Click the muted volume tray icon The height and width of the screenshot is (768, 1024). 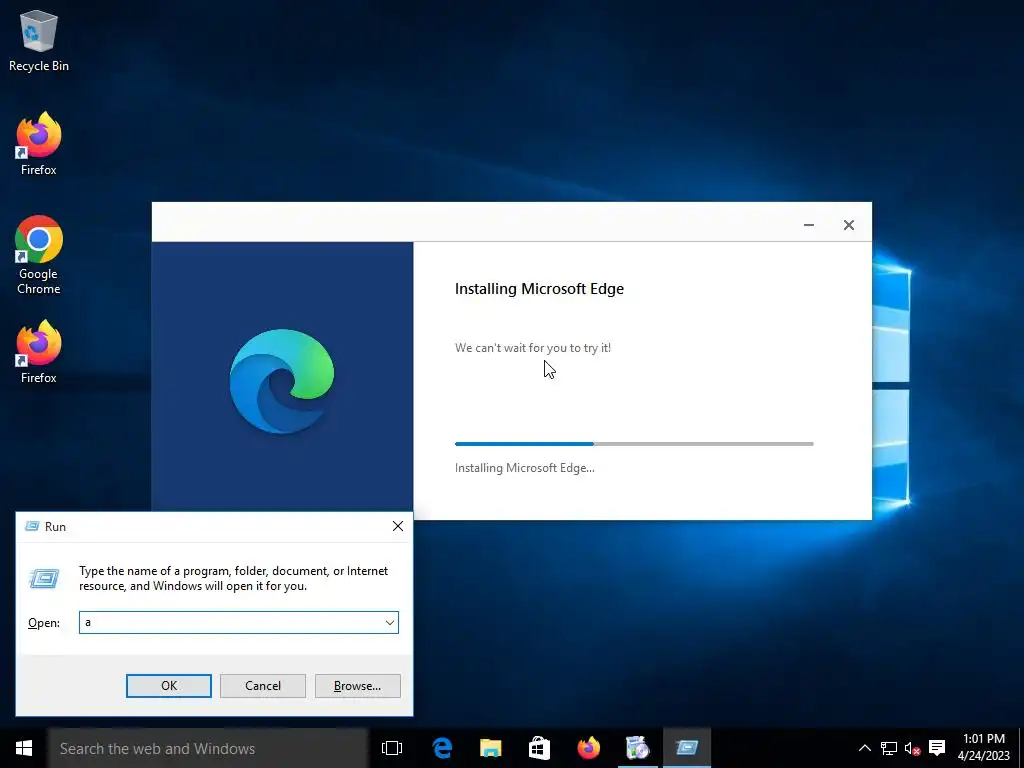[912, 748]
